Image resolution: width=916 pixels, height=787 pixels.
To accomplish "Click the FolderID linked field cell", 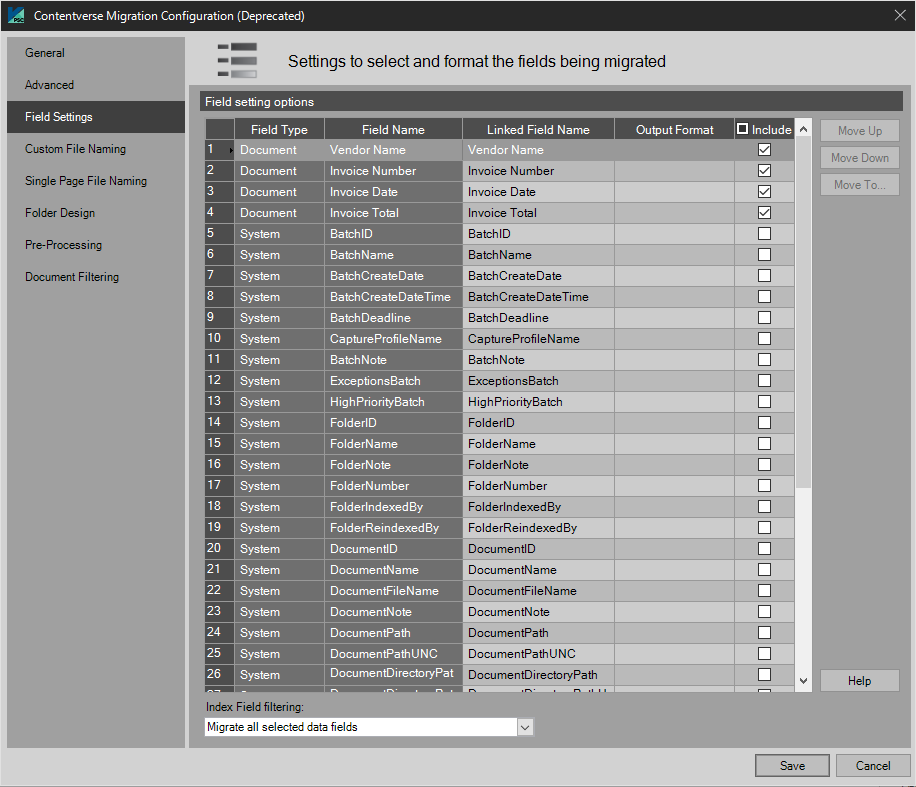I will click(538, 423).
